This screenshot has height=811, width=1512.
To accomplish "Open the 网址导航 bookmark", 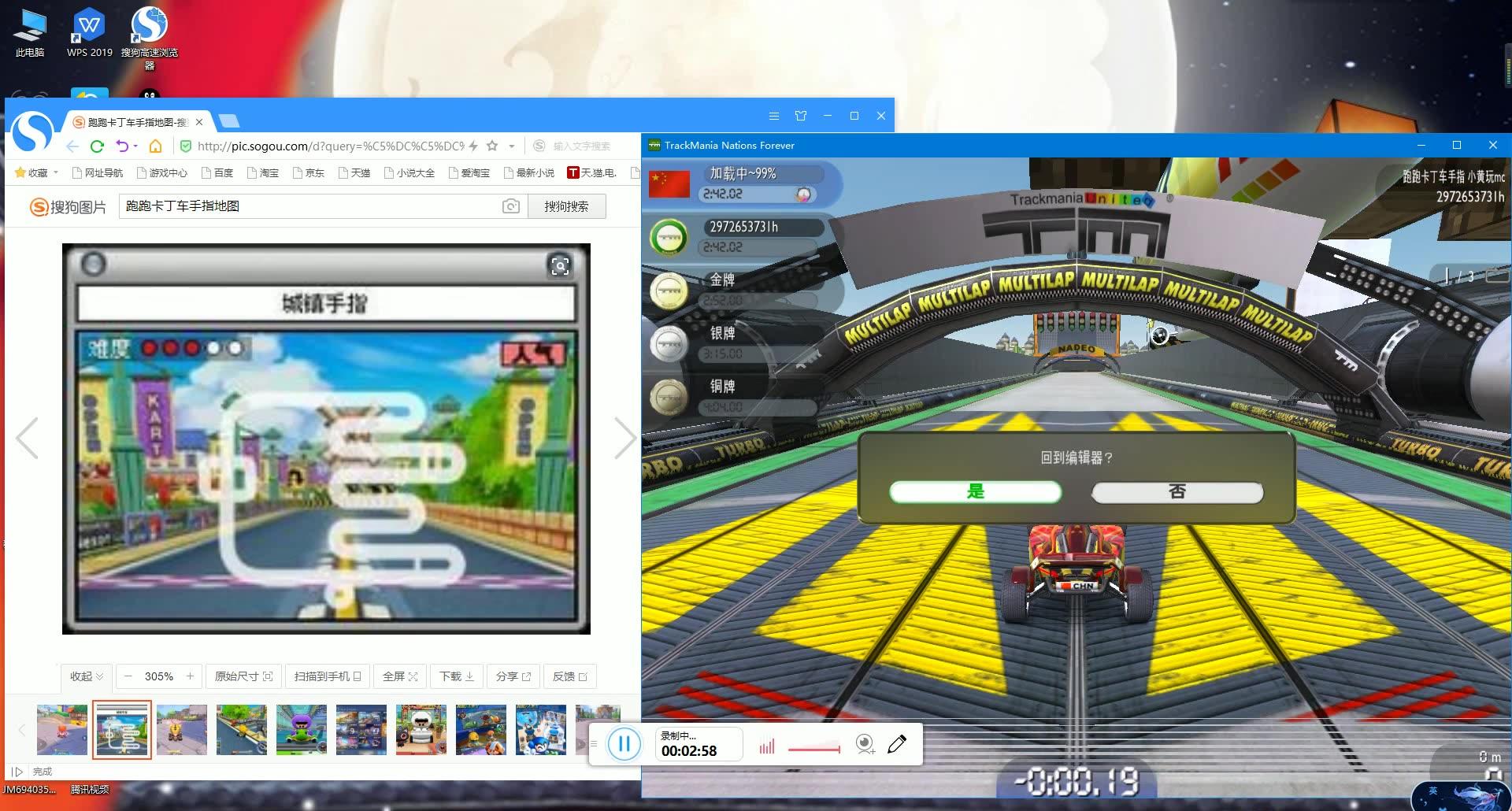I will click(x=97, y=172).
